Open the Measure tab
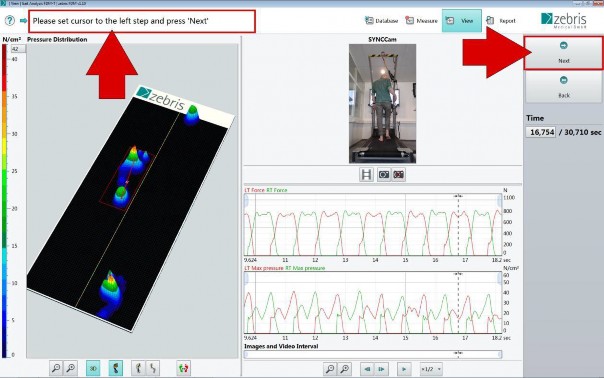The width and height of the screenshot is (604, 378). pos(421,21)
